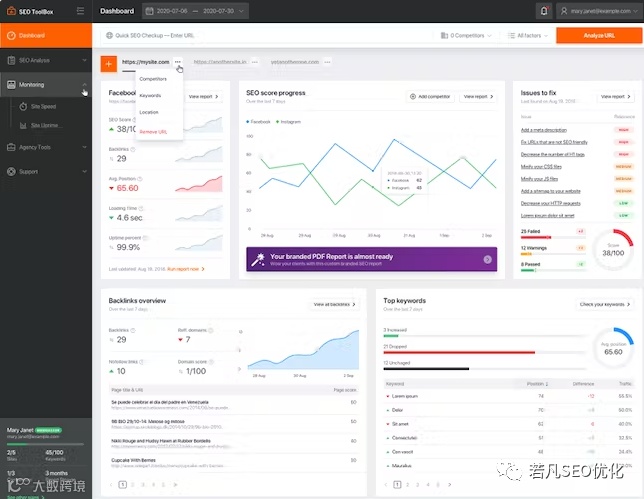This screenshot has height=499, width=644.
Task: Click the Instagram legend entry in chart
Action: [289, 122]
